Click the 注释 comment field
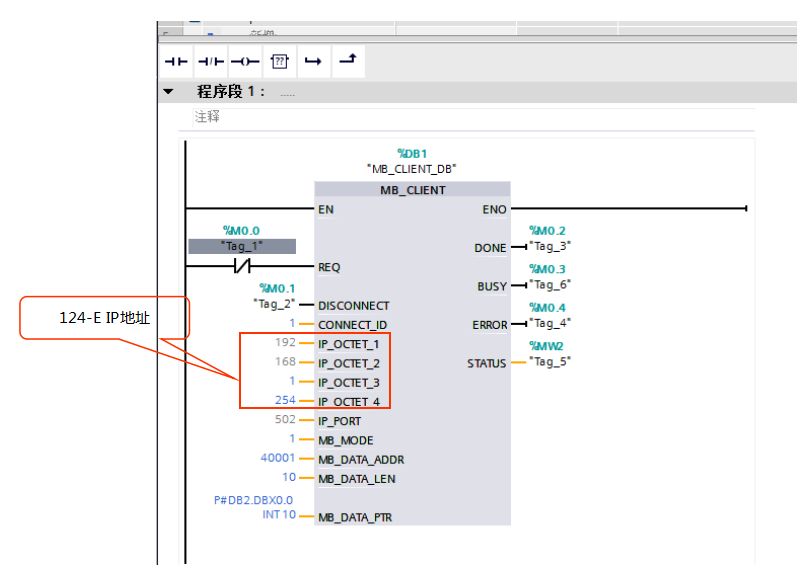This screenshot has width=809, height=565. point(207,117)
